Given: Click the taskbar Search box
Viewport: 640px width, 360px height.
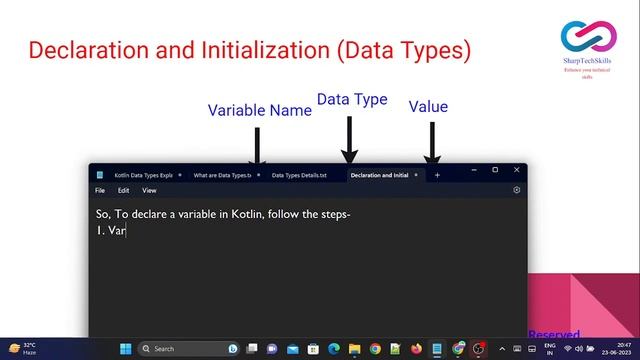Looking at the screenshot, I should (189, 349).
